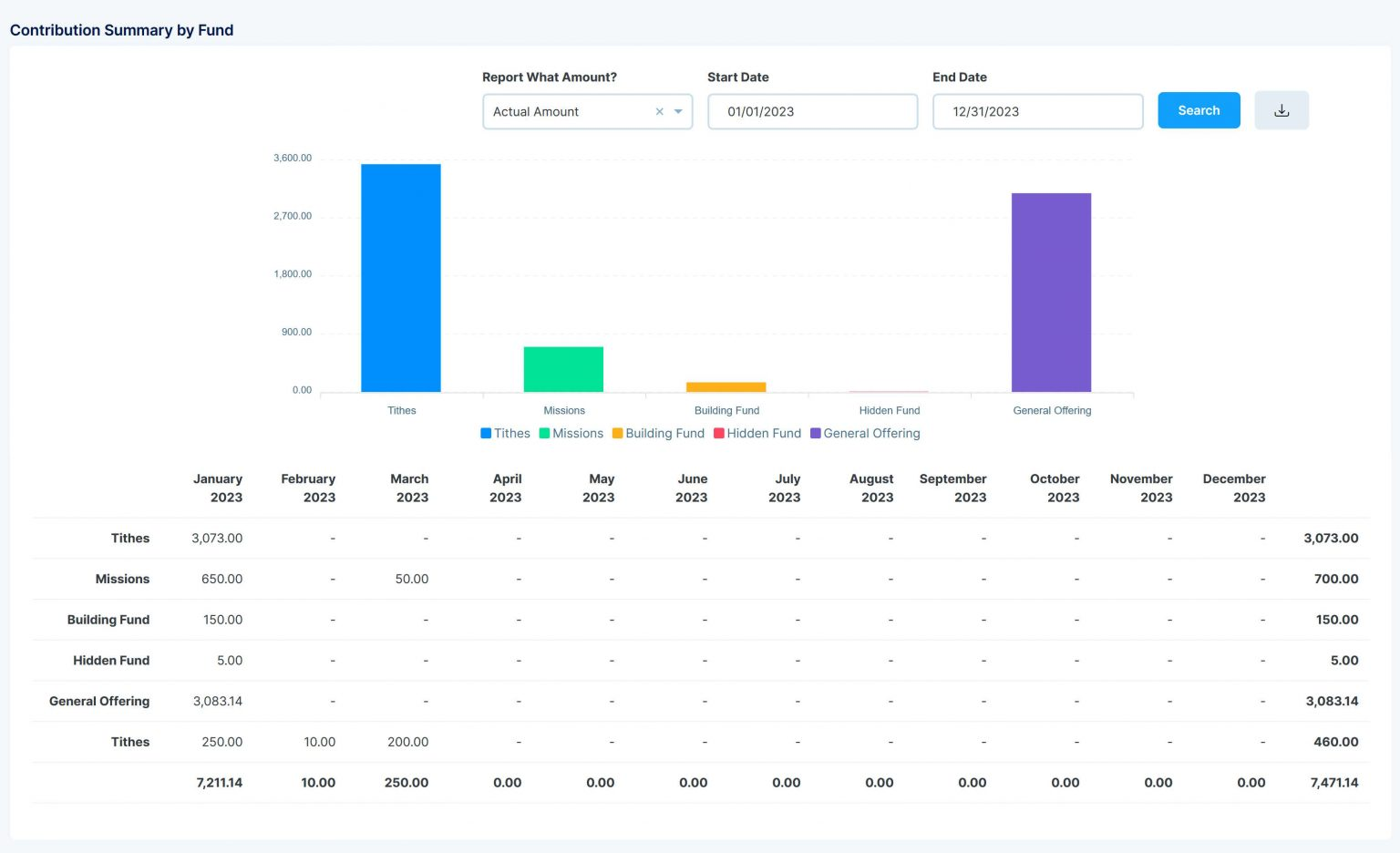This screenshot has width=1400, height=853.
Task: Click the Start Date field showing 01/01/2023
Action: tap(812, 112)
